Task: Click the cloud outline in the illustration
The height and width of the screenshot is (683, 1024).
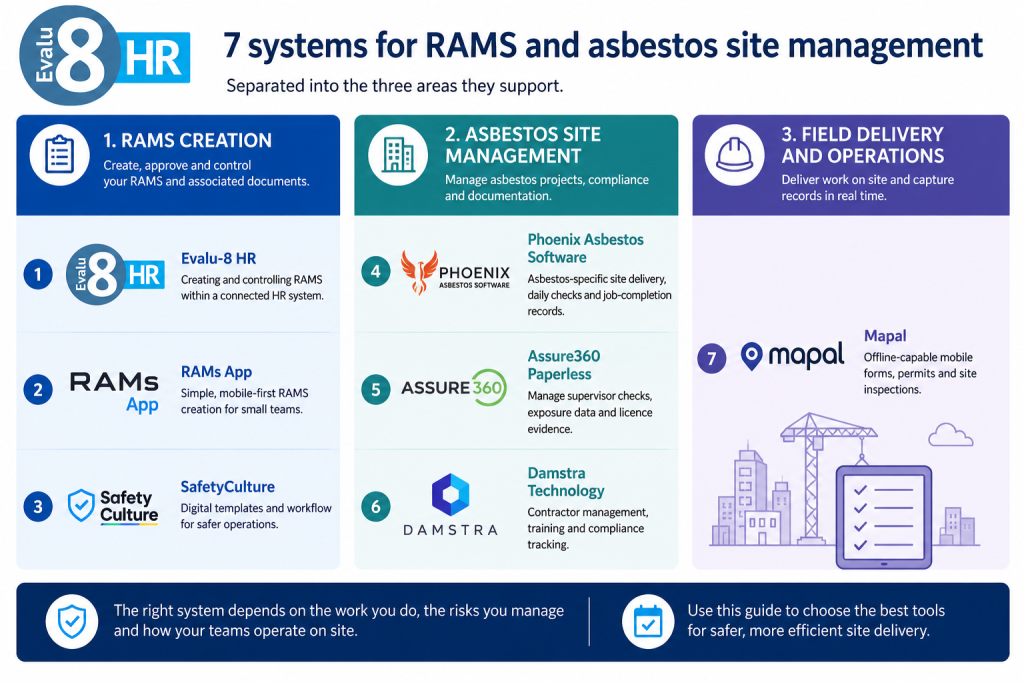Action: (x=950, y=435)
